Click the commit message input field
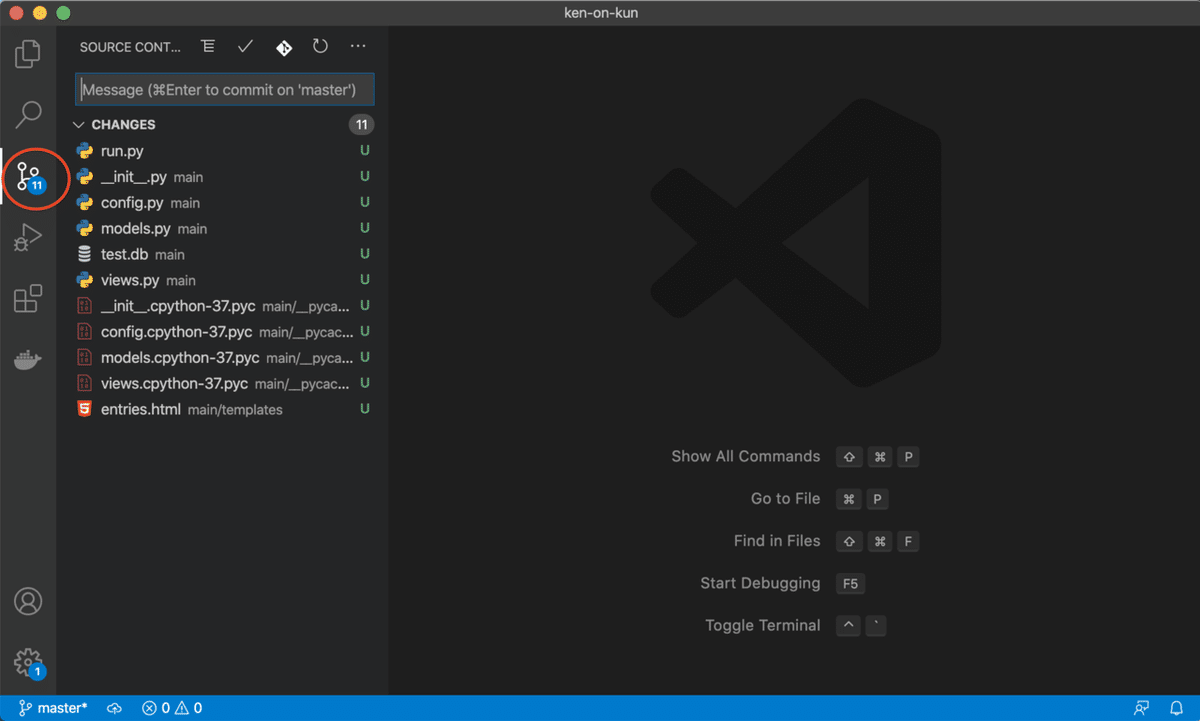Viewport: 1200px width, 721px height. 225,90
